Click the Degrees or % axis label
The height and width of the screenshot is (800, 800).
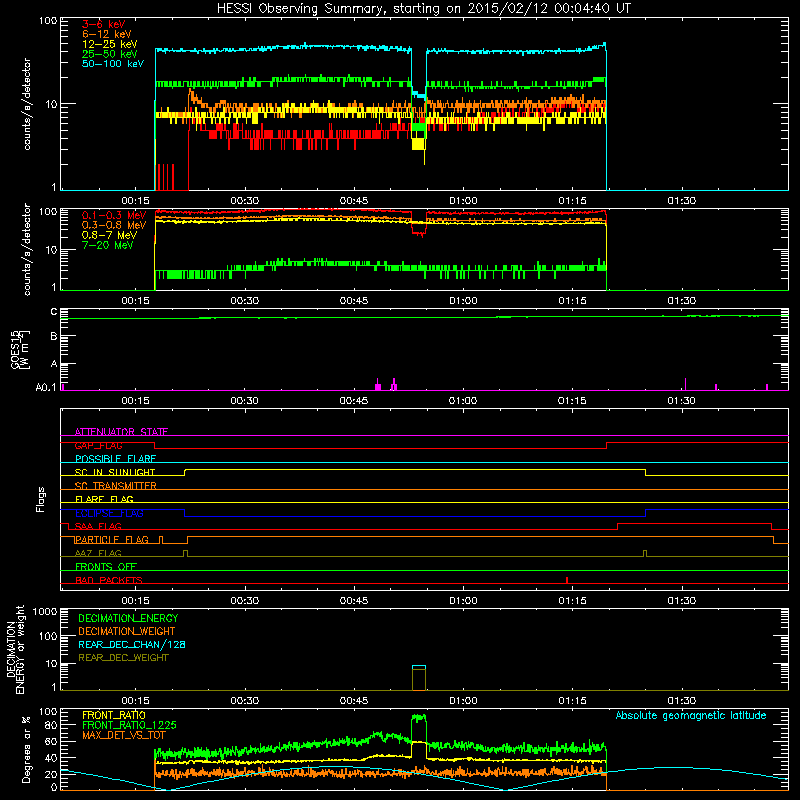pyautogui.click(x=26, y=749)
